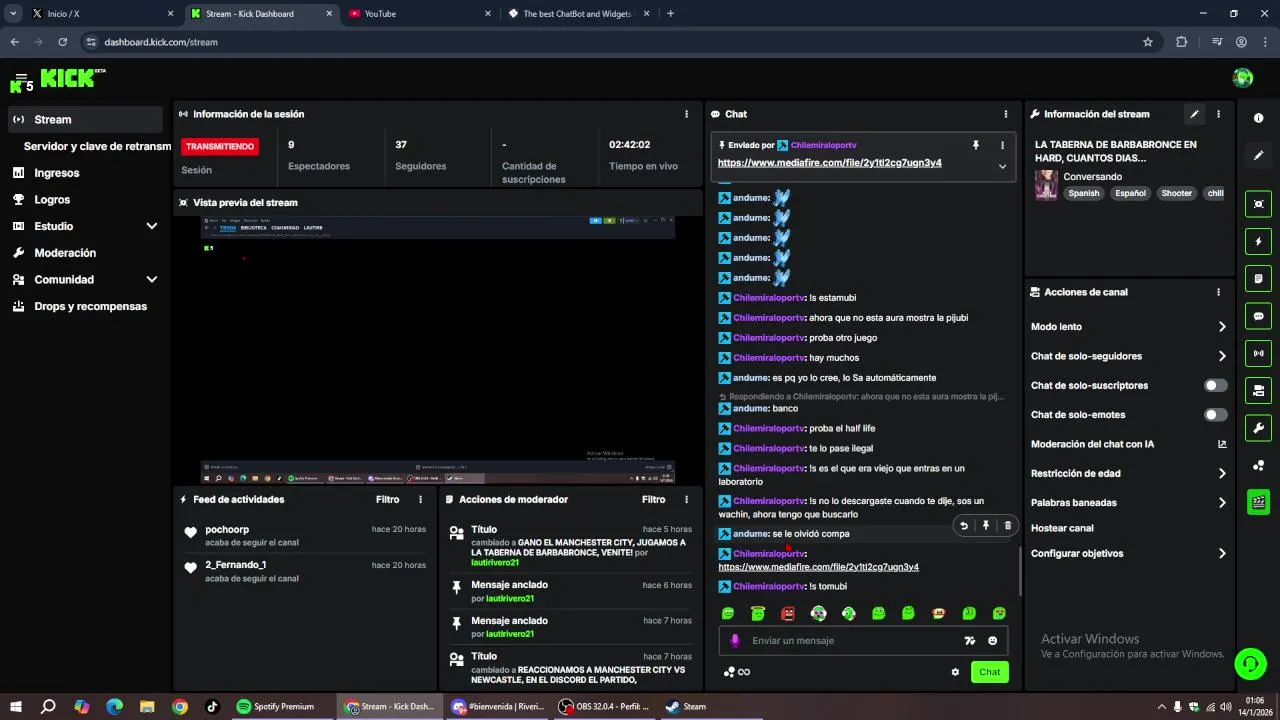Toggle the notes widget icon in the right sidebar
Image resolution: width=1280 pixels, height=720 pixels.
(1258, 278)
